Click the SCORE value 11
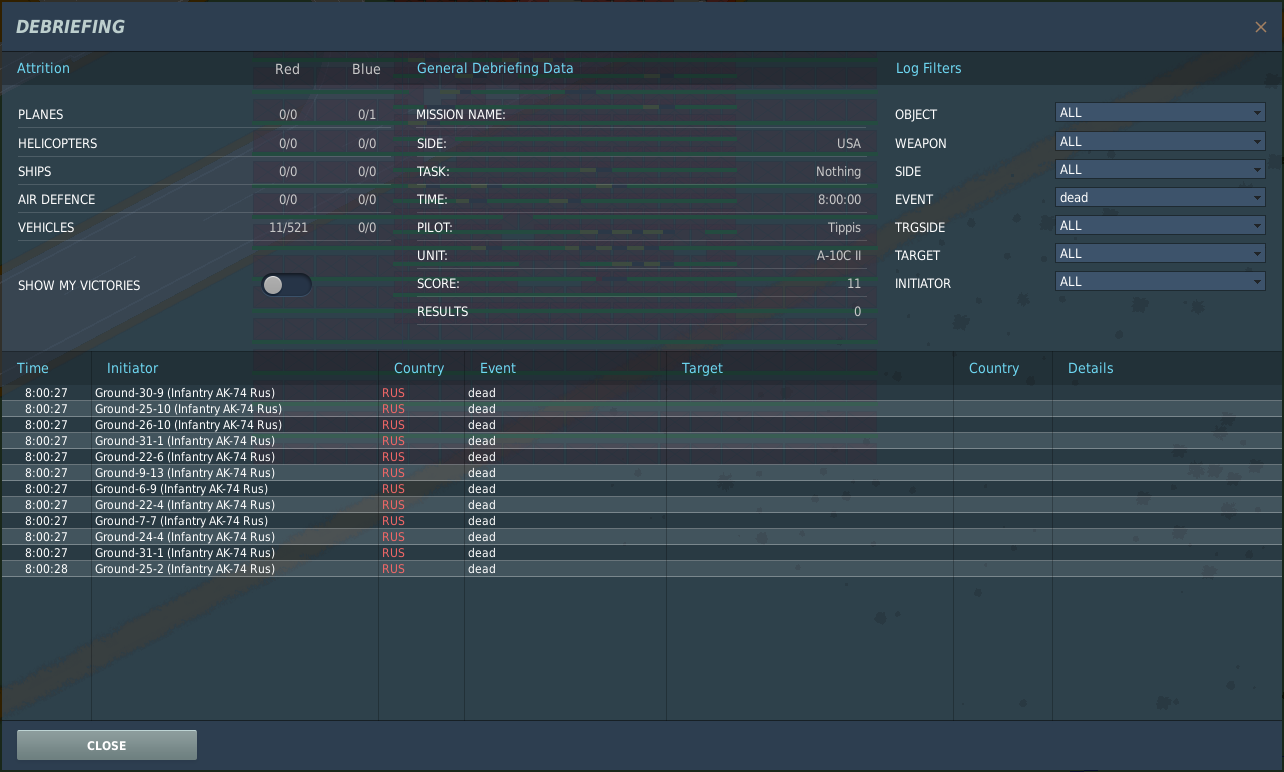 pos(854,283)
